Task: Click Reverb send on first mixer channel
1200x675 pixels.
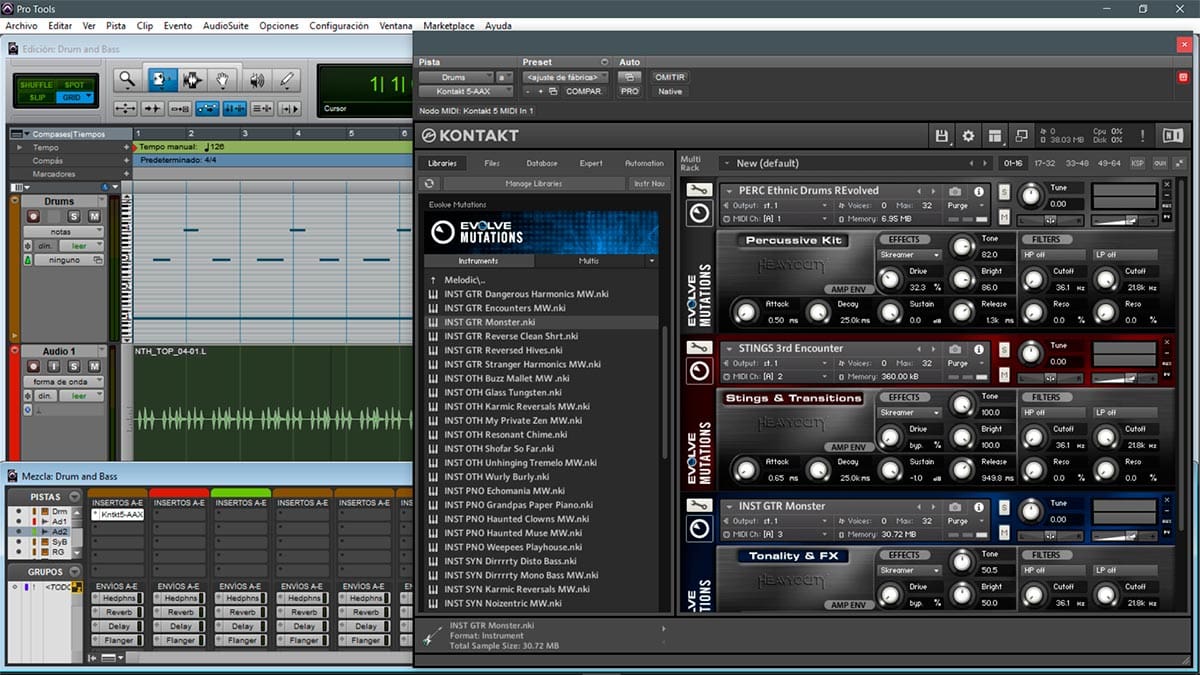Action: [117, 612]
